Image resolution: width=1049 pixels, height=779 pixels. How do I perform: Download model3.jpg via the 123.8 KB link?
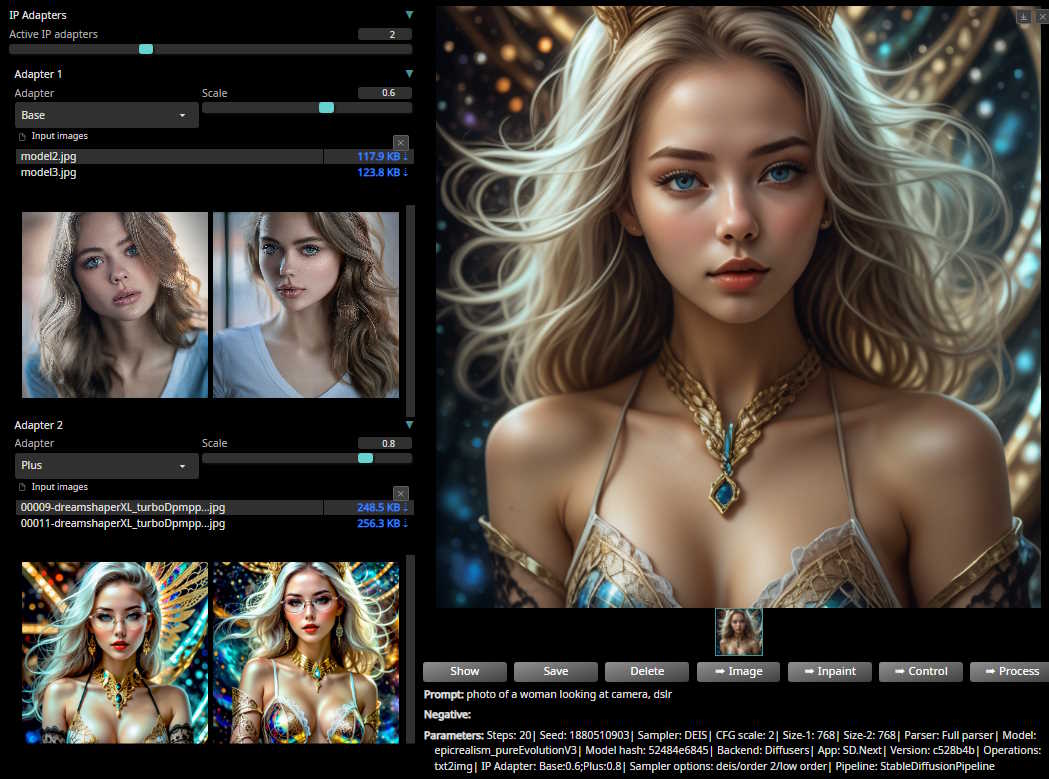[382, 172]
